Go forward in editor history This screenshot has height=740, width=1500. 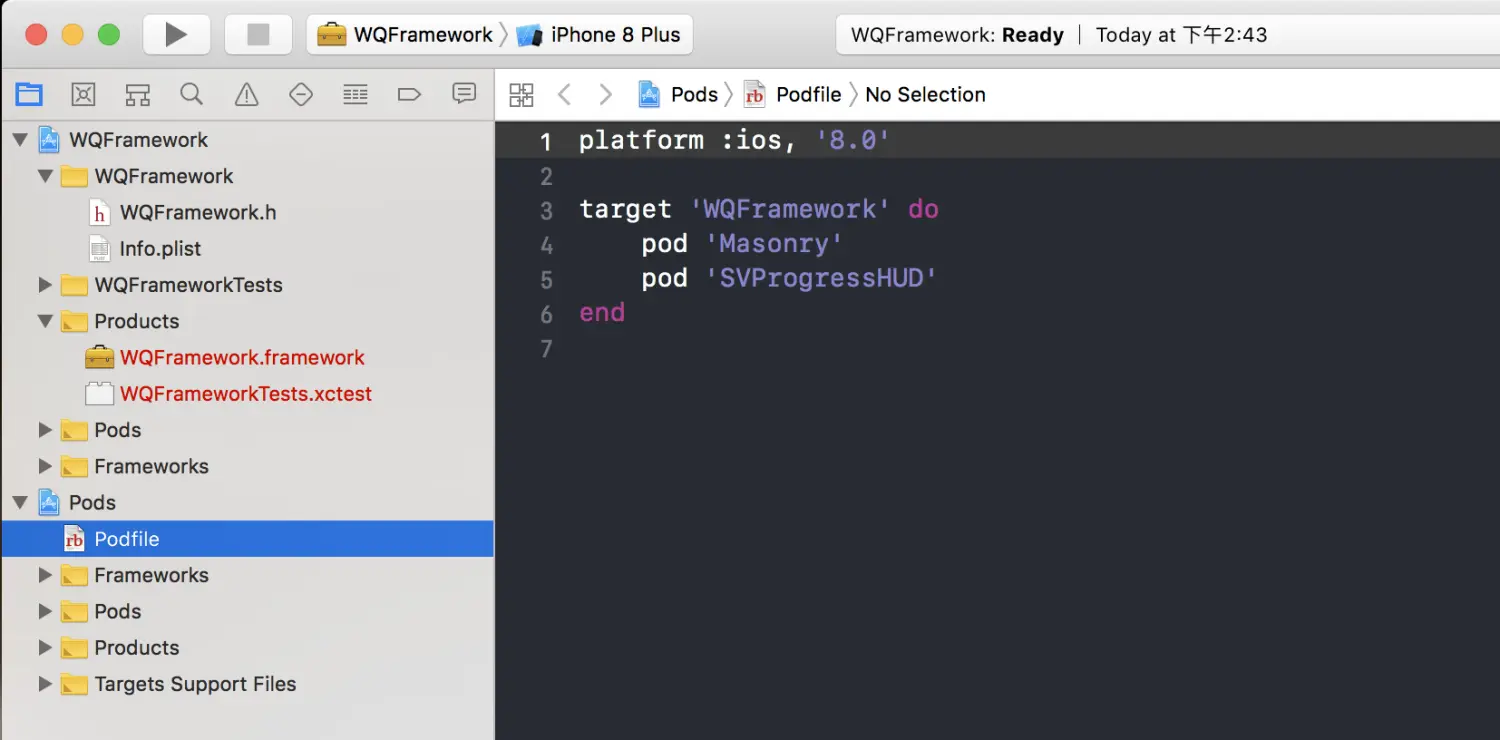[x=605, y=95]
